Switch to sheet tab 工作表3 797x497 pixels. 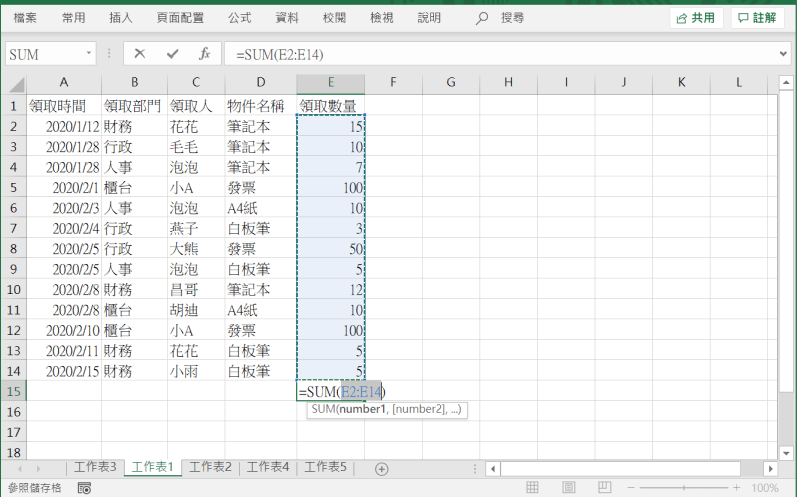tap(95, 467)
